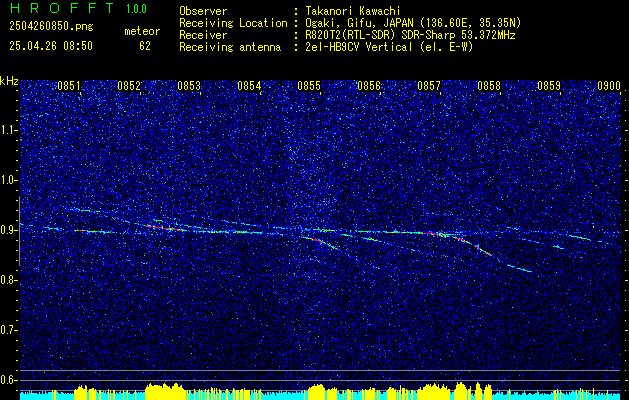Click the Receiving Location label
629x400 pixels.
point(233,23)
